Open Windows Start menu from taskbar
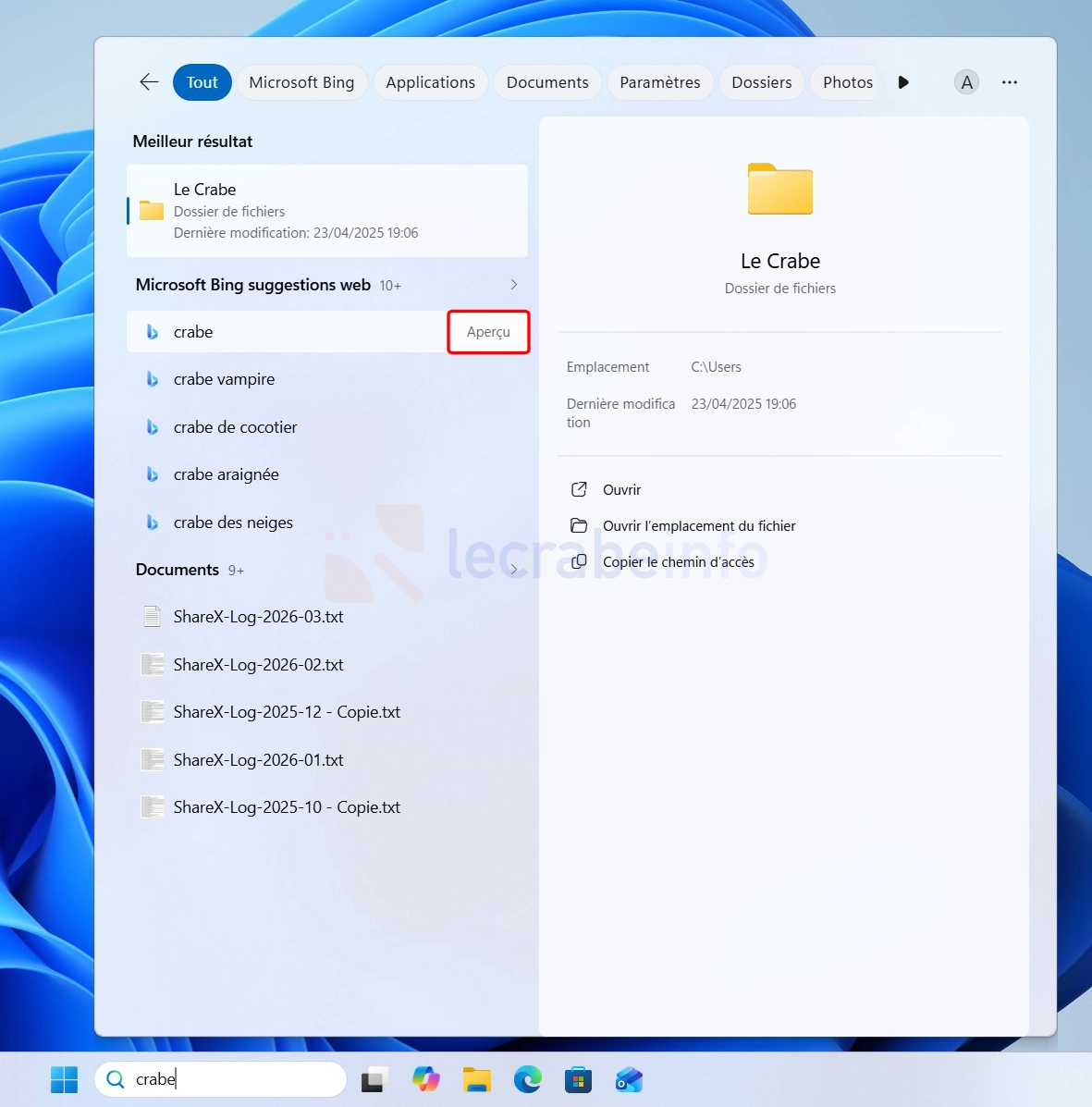This screenshot has height=1107, width=1092. coord(64,1079)
